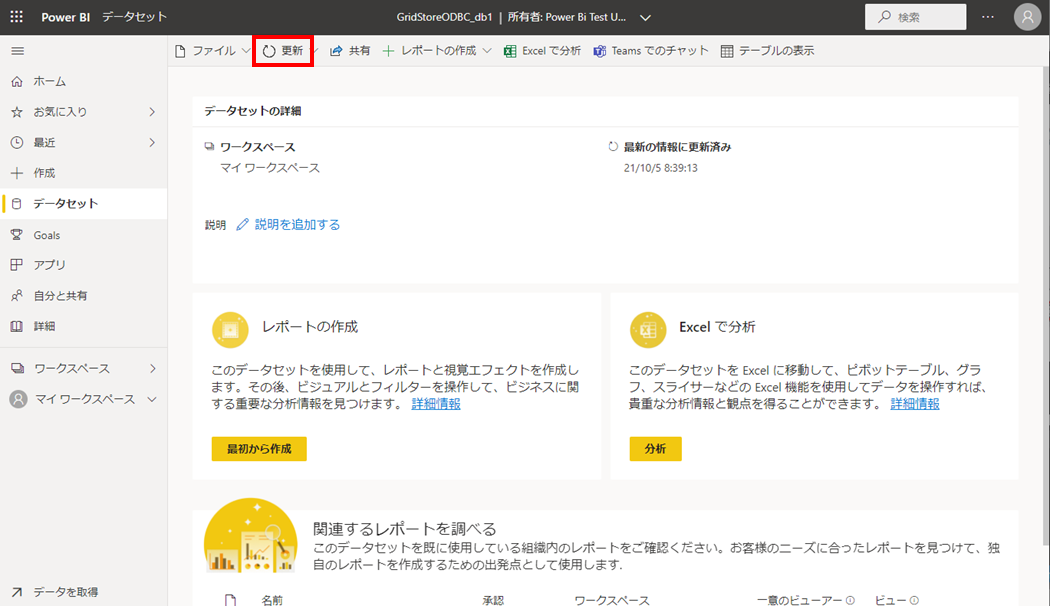This screenshot has width=1050, height=606.
Task: Open the user account avatar
Action: click(1027, 17)
